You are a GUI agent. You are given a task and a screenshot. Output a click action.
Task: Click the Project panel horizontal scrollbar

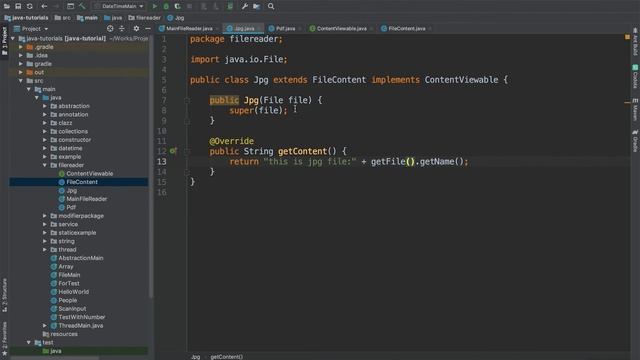point(55,358)
